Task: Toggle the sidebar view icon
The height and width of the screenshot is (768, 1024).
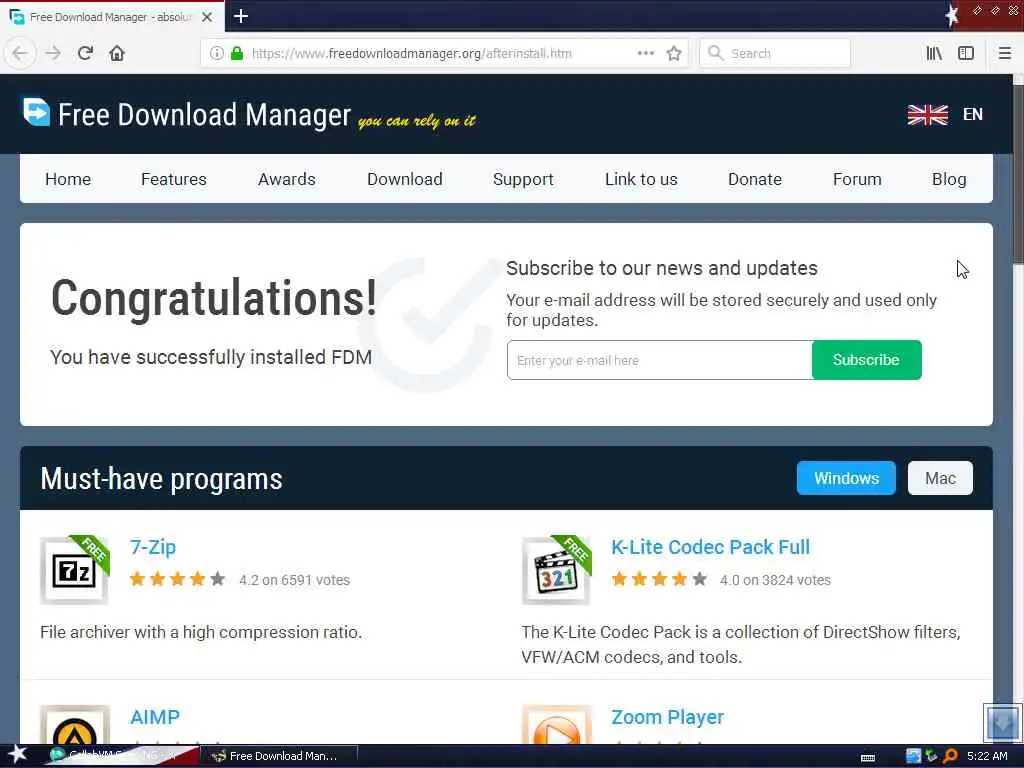Action: (x=966, y=53)
